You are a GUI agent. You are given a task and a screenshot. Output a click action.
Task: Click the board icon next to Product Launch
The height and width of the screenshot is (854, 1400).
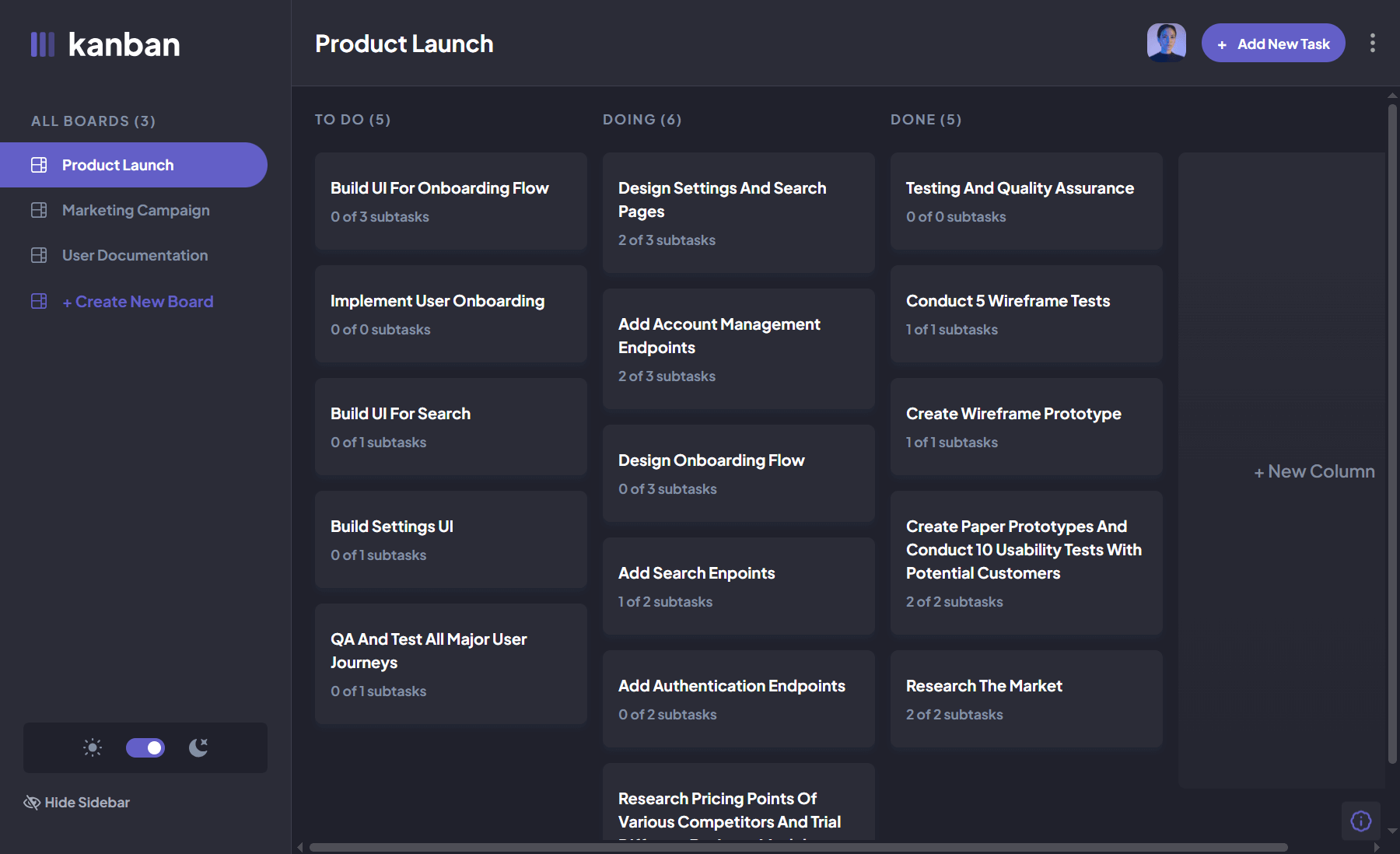pos(38,164)
